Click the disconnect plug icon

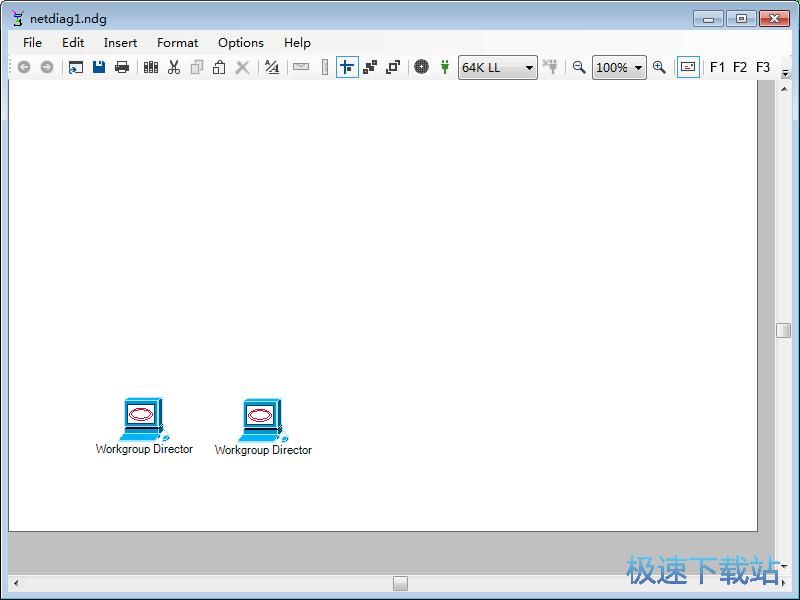(x=550, y=67)
